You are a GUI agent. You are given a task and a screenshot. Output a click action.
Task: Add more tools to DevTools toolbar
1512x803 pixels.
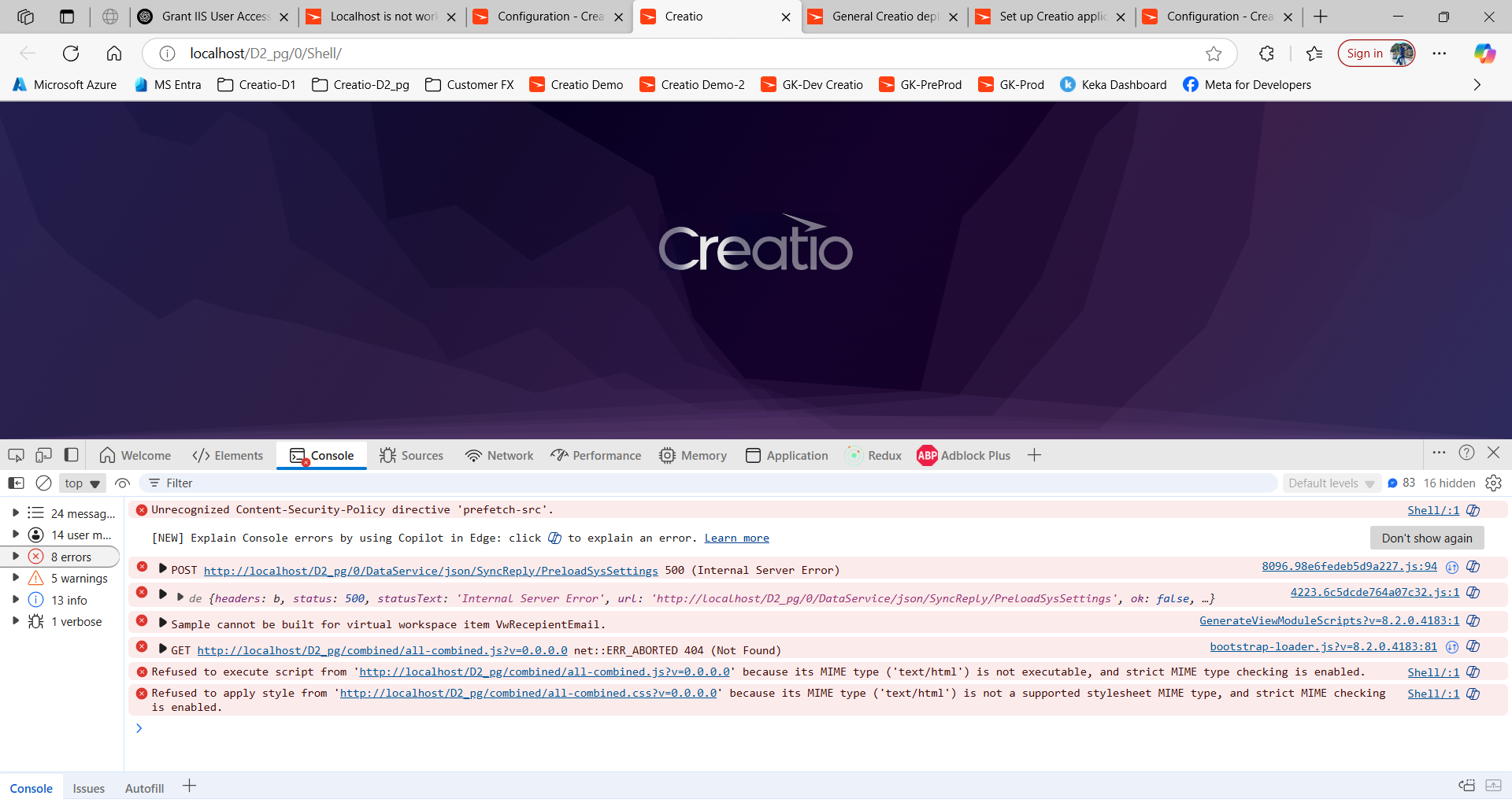click(x=1035, y=455)
